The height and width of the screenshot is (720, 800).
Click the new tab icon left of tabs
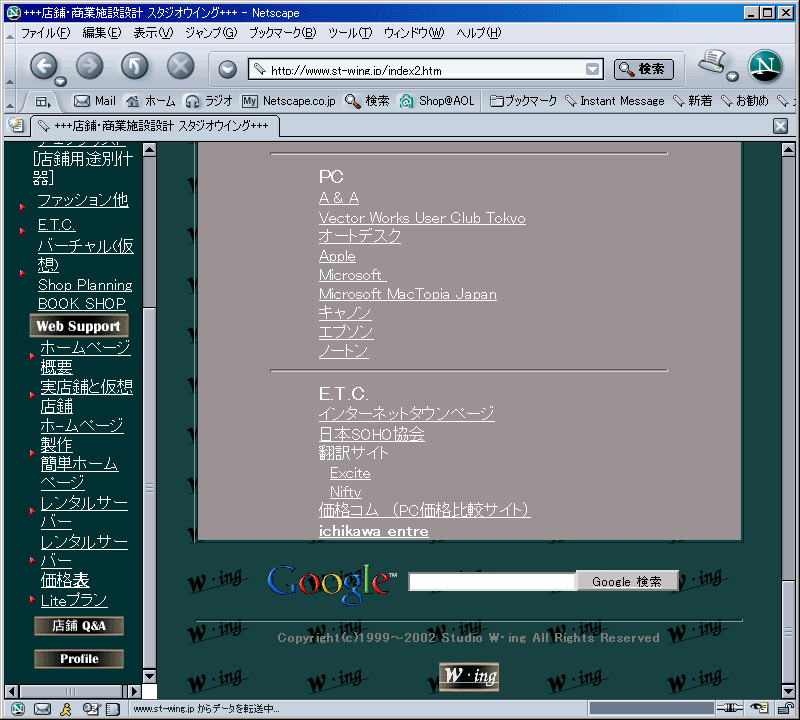coord(16,125)
